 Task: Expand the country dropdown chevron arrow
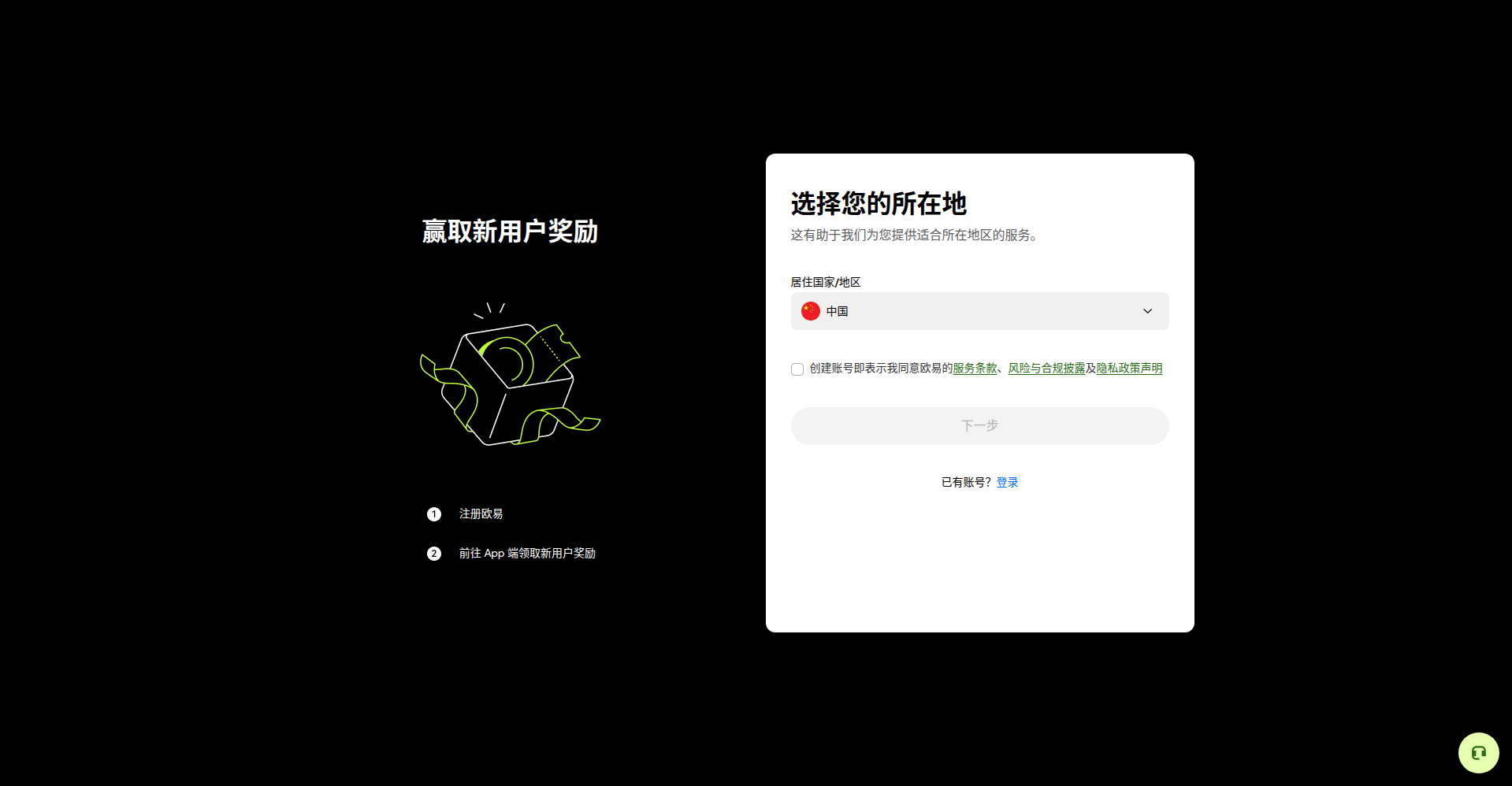click(x=1147, y=311)
